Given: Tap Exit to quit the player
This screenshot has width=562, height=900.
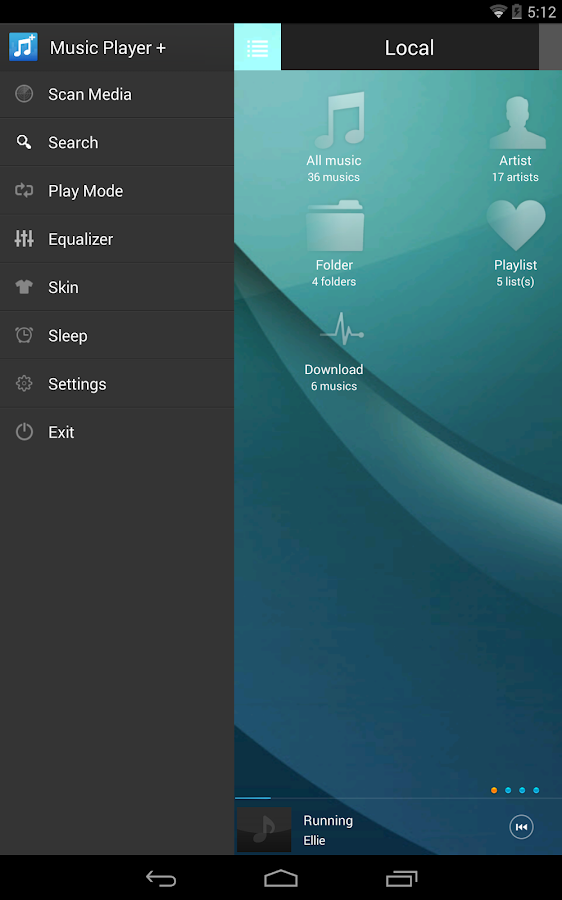Looking at the screenshot, I should [117, 432].
